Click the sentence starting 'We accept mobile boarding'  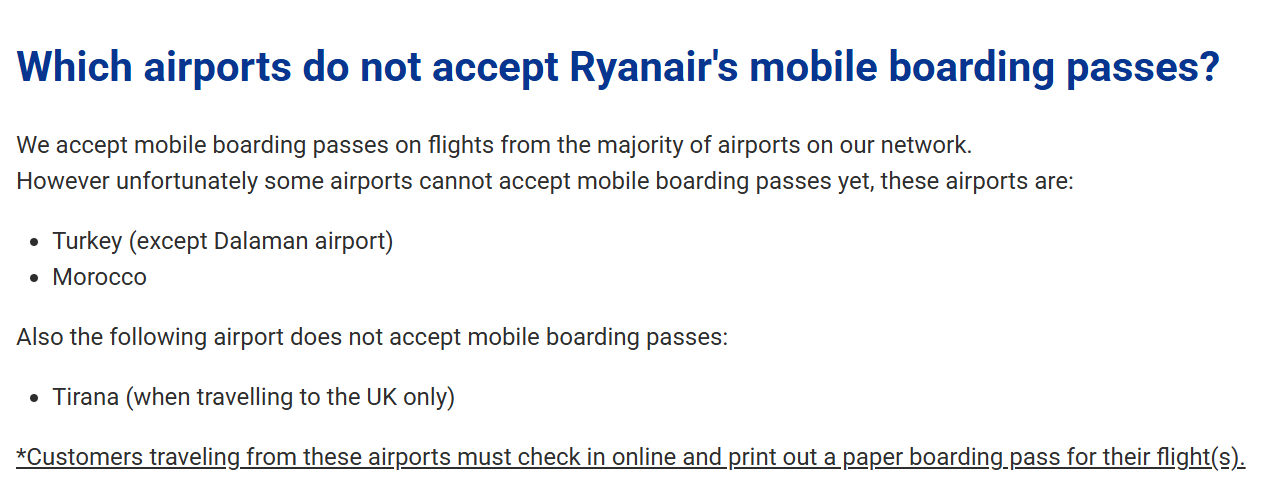click(x=494, y=145)
